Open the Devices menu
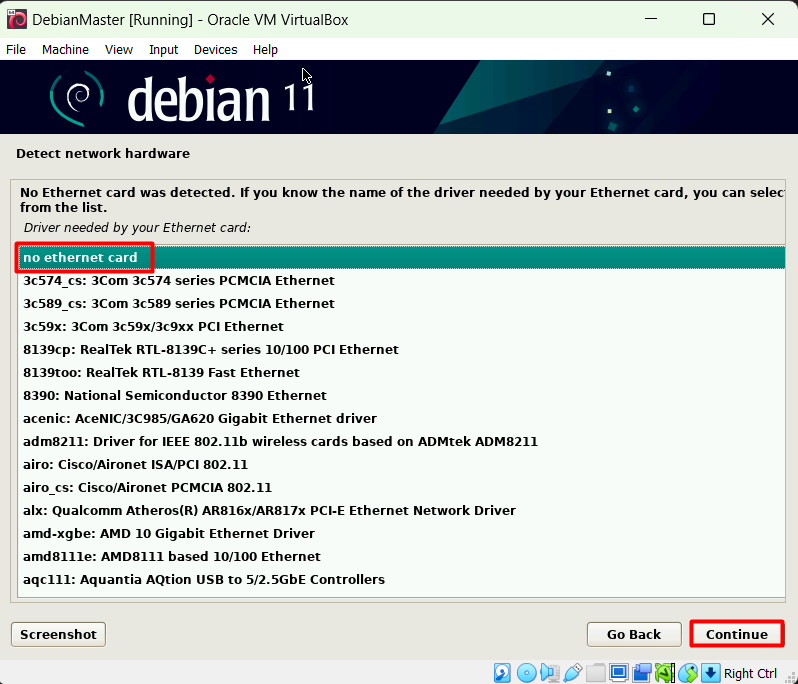This screenshot has height=684, width=798. [x=215, y=49]
